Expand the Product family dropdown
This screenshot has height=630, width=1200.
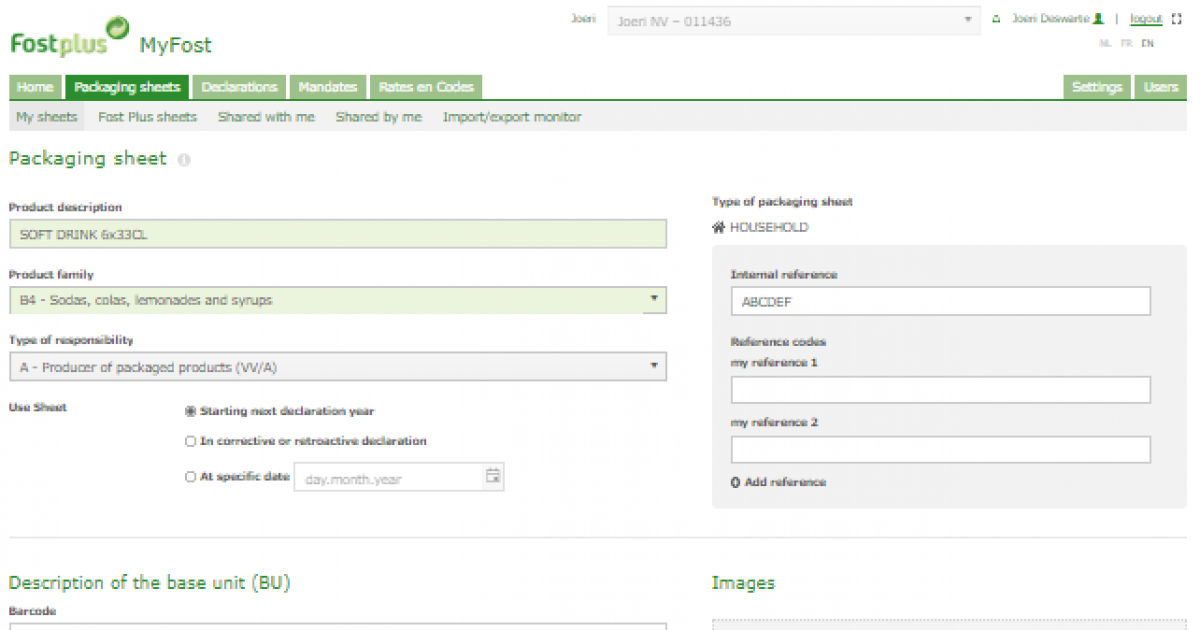click(x=654, y=299)
